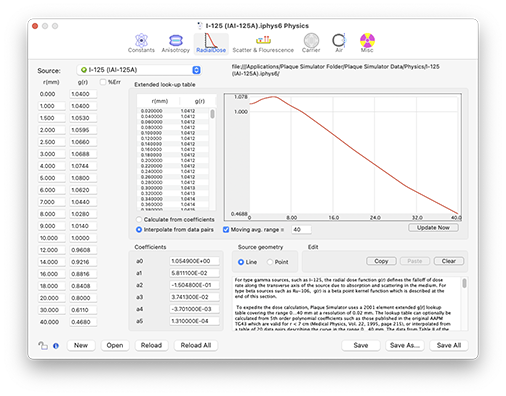This screenshot has height=396, width=506.
Task: Select the RadialDose toolbar icon
Action: (x=211, y=43)
